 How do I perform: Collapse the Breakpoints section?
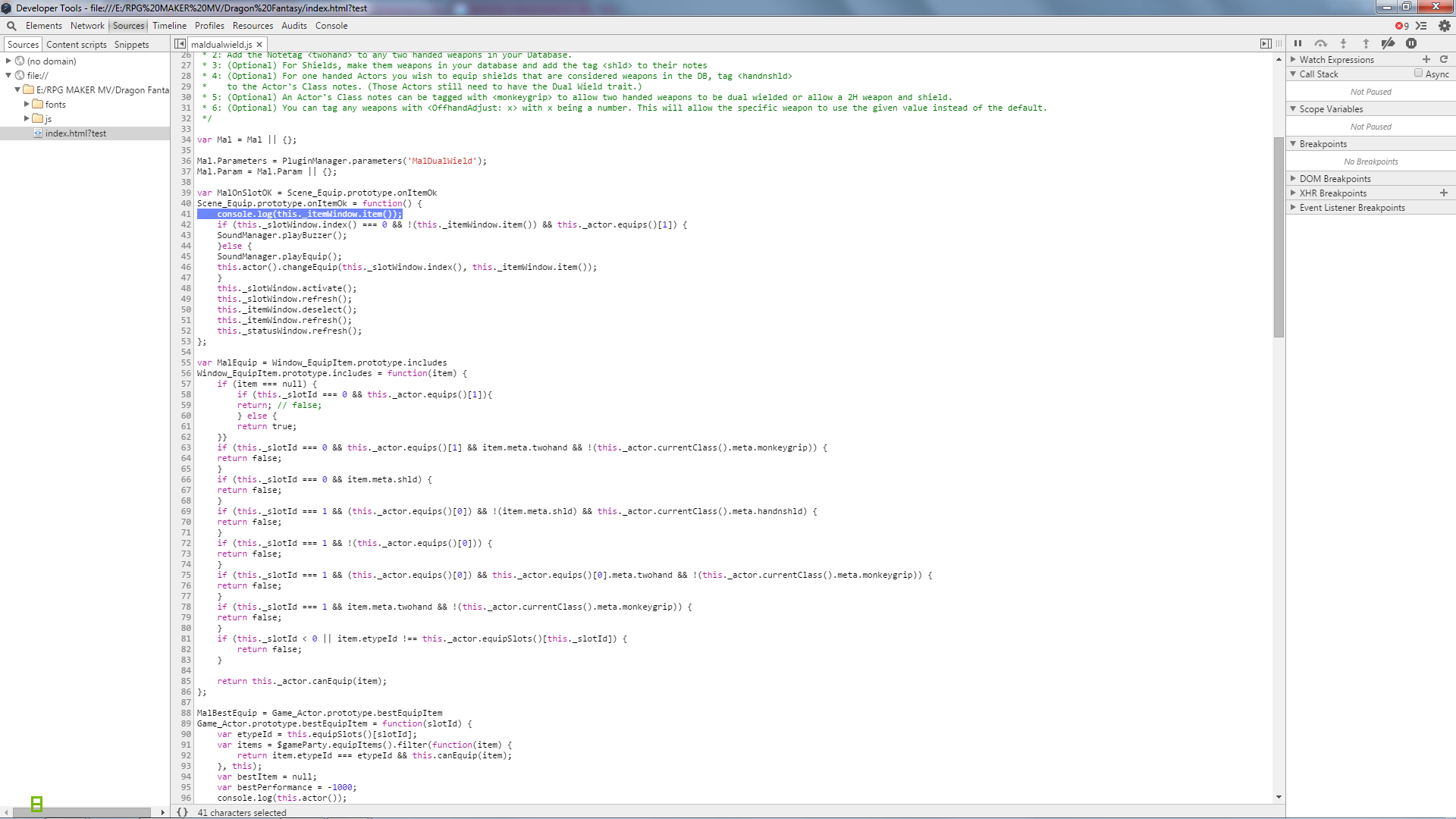1293,143
